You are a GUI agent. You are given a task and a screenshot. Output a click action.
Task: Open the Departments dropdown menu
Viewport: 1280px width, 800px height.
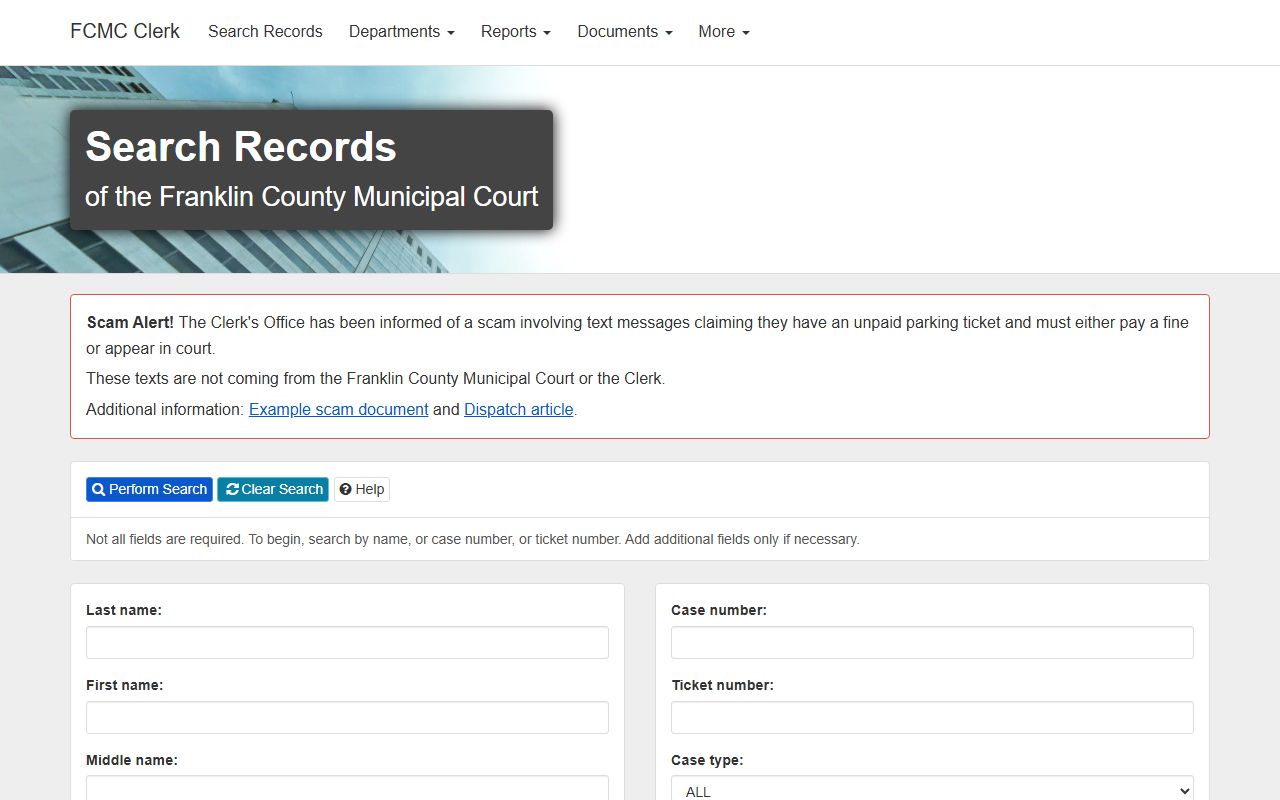[x=401, y=32]
